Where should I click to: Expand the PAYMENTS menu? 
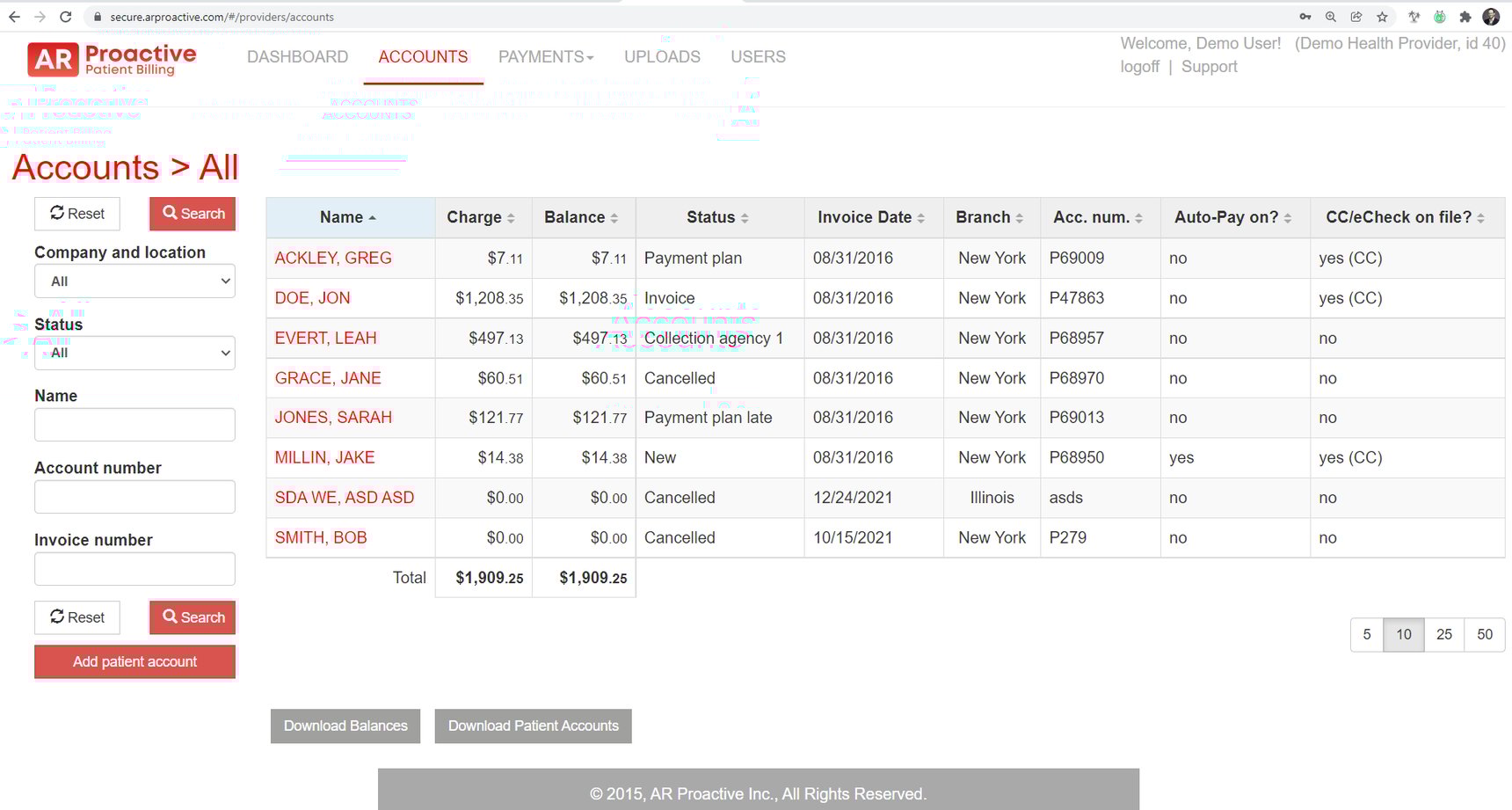click(x=546, y=56)
